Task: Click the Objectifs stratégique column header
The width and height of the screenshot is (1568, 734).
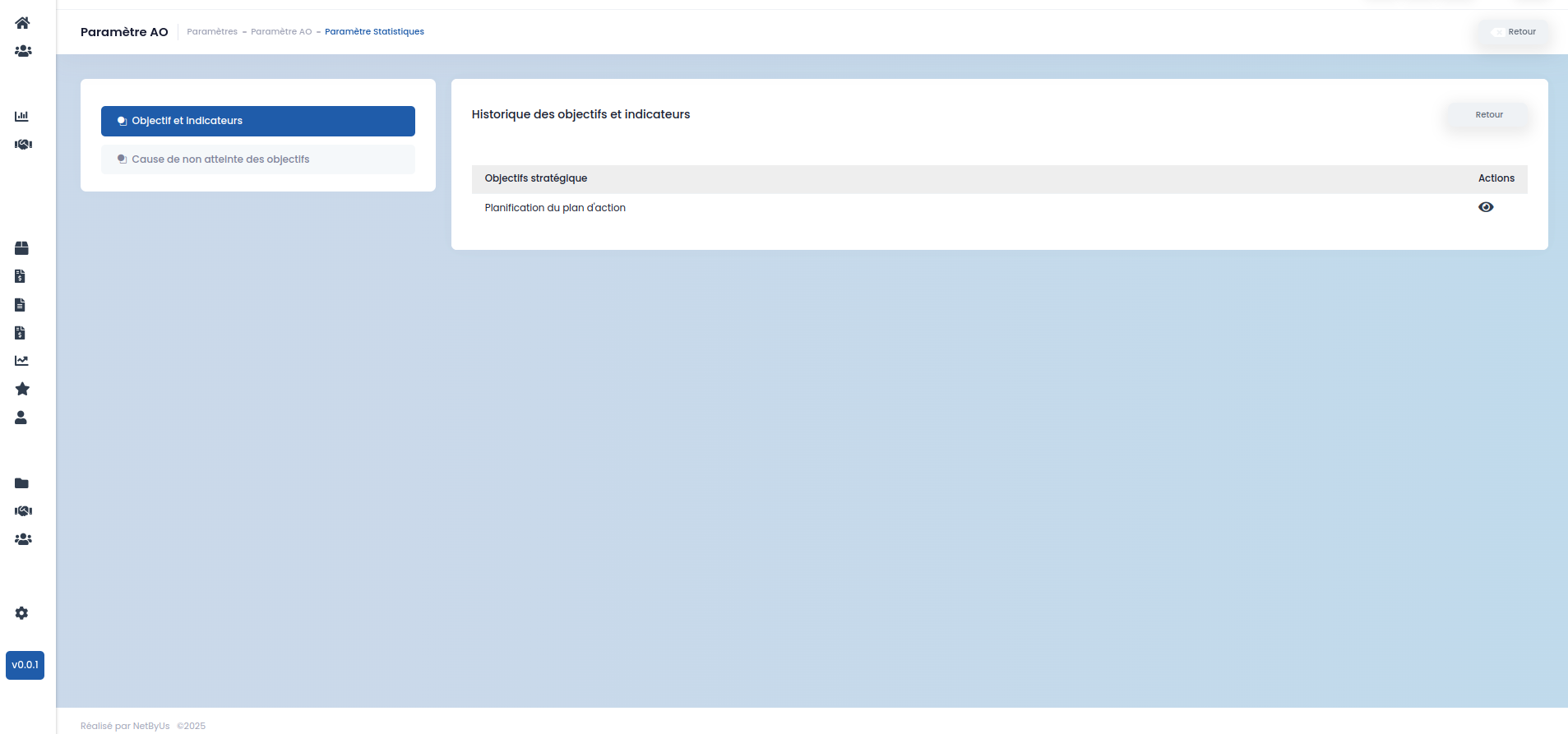Action: (x=536, y=178)
